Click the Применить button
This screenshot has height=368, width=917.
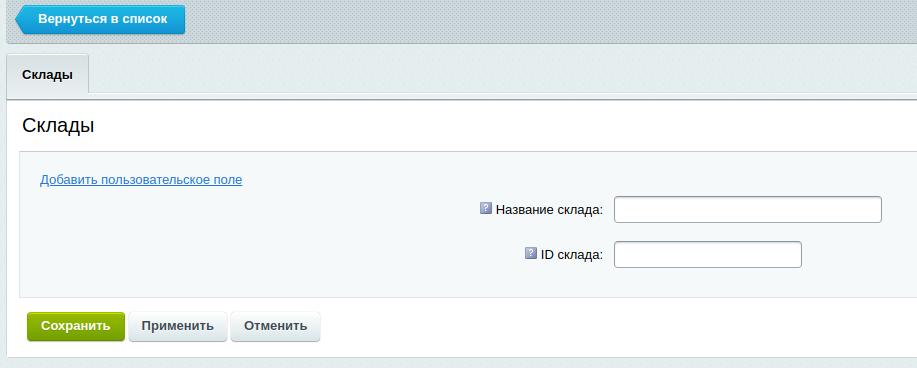tap(178, 326)
